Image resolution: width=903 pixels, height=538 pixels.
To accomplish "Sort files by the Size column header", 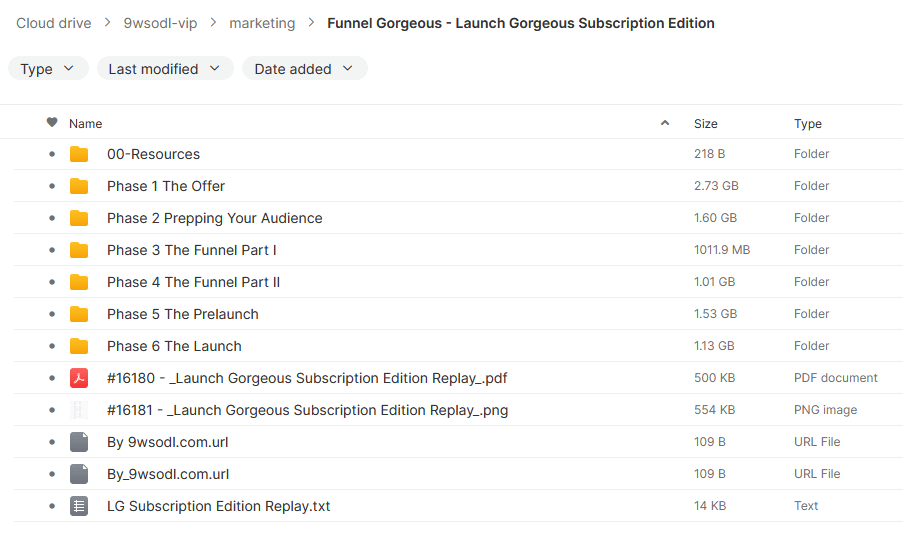I will pyautogui.click(x=705, y=124).
